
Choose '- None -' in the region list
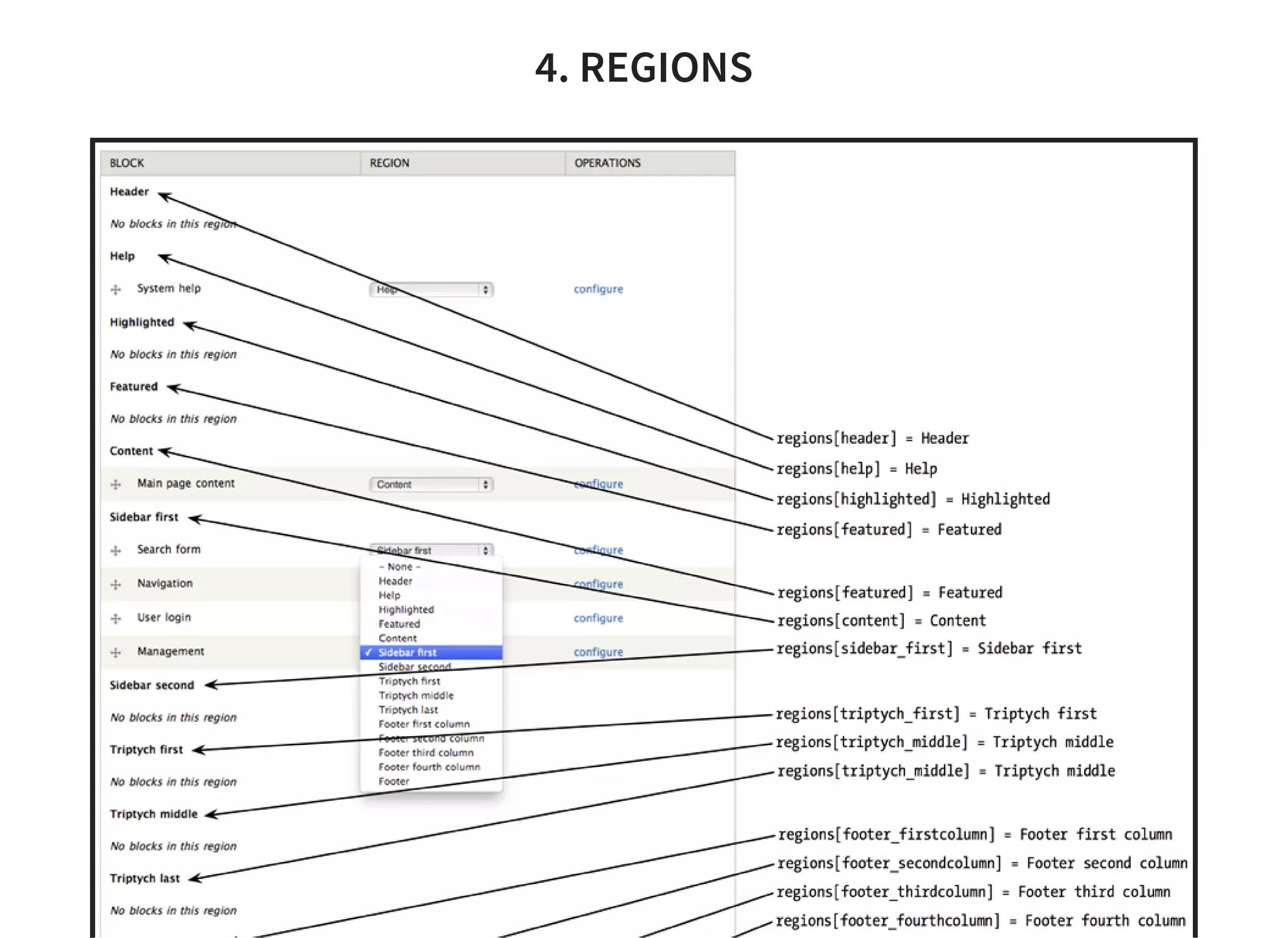pos(399,566)
